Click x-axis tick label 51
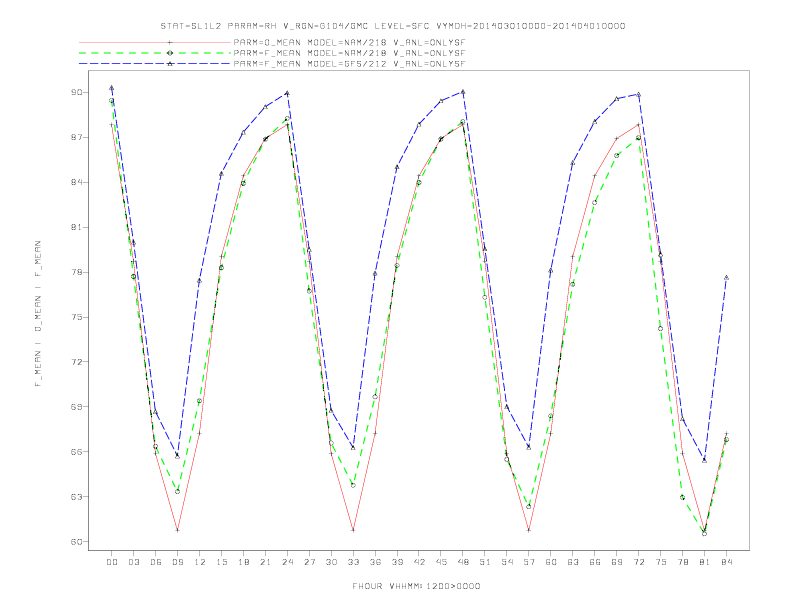The height and width of the screenshot is (612, 792). point(485,562)
